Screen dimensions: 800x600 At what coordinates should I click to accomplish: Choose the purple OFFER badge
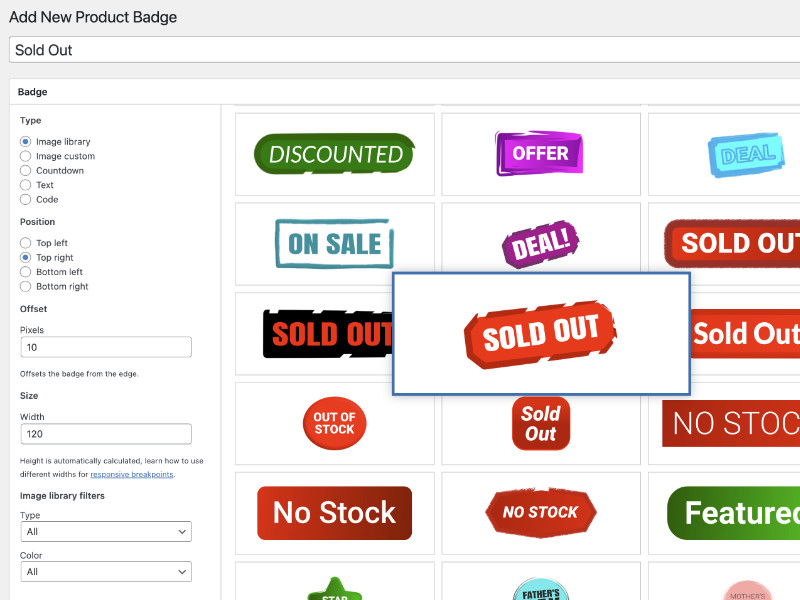(x=540, y=154)
